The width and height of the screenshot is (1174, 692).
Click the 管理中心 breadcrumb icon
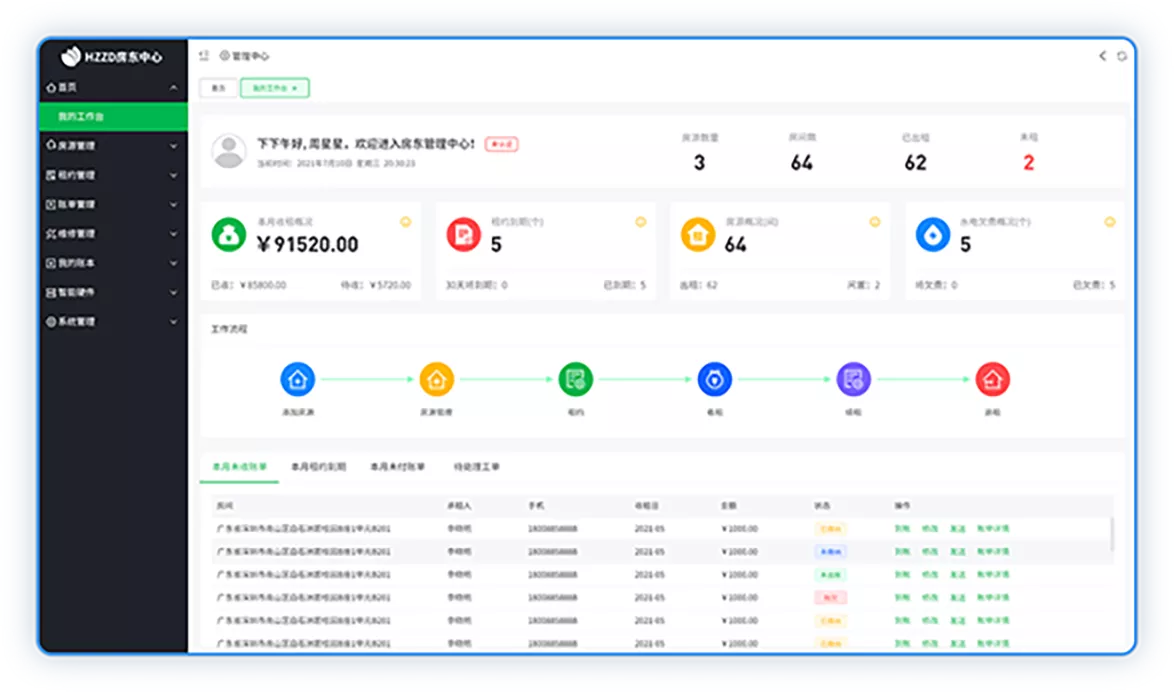click(224, 55)
